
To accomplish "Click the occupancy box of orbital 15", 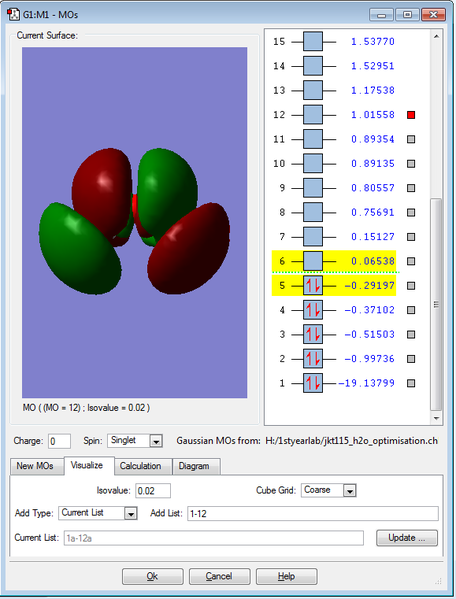I will pos(313,41).
